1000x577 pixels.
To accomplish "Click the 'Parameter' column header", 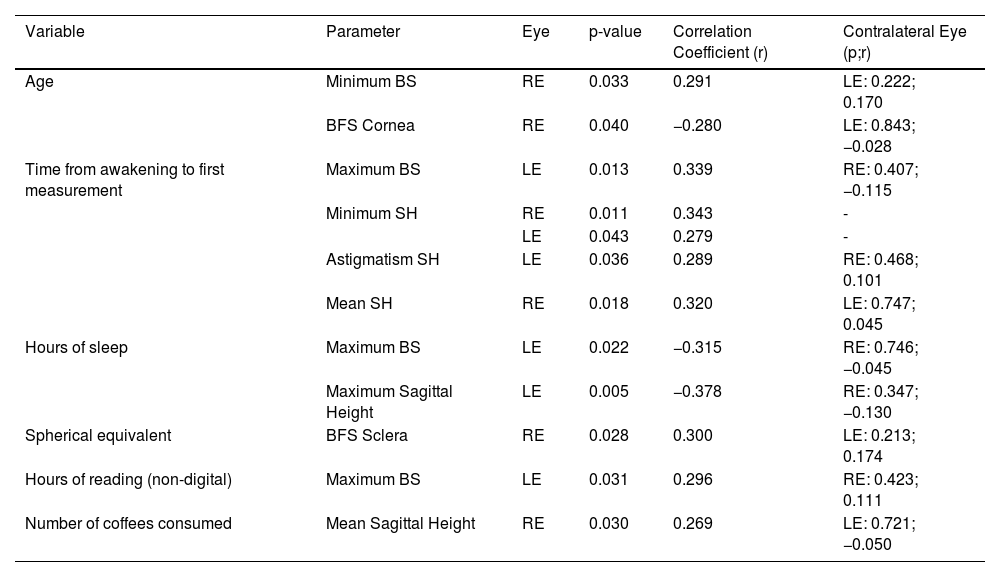I will [x=363, y=31].
